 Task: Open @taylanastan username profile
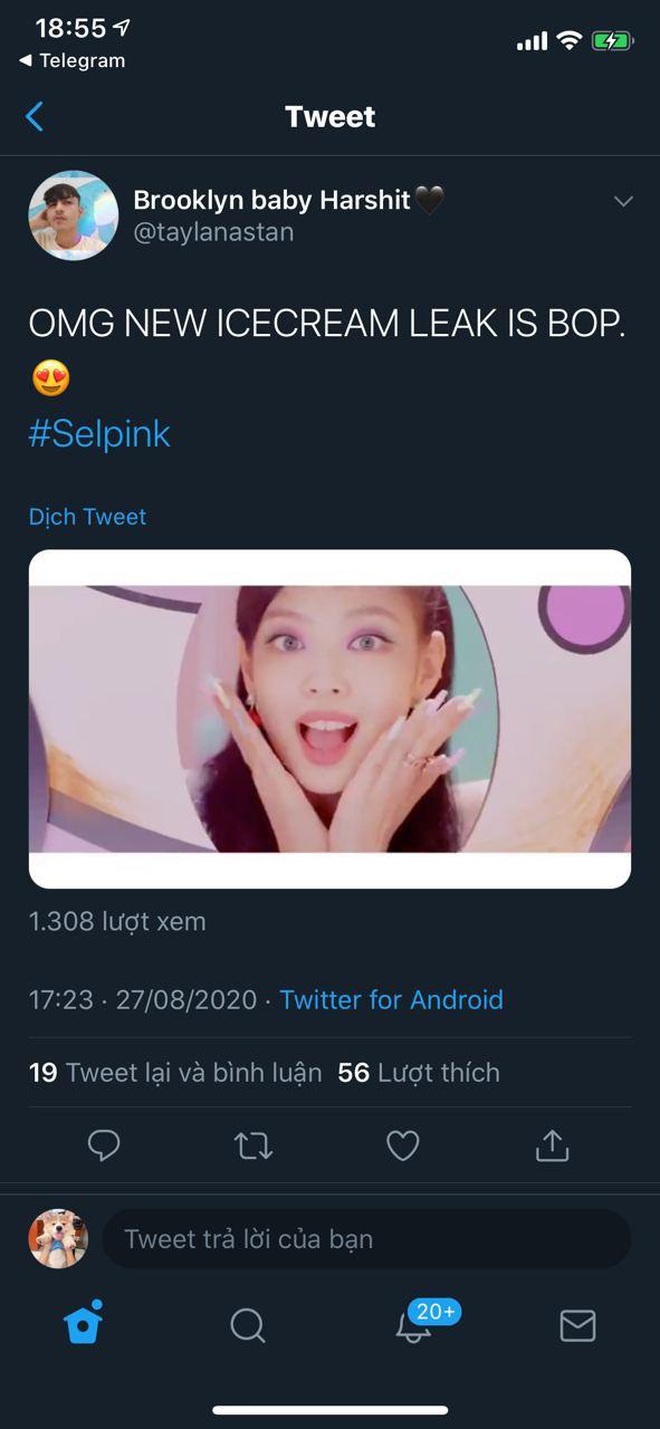214,234
